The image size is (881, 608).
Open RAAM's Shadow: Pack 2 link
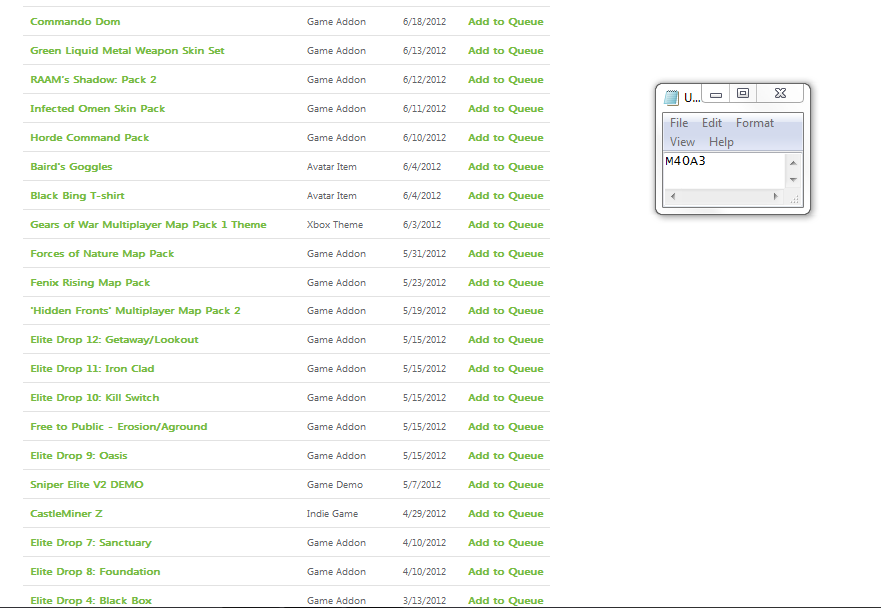[93, 80]
